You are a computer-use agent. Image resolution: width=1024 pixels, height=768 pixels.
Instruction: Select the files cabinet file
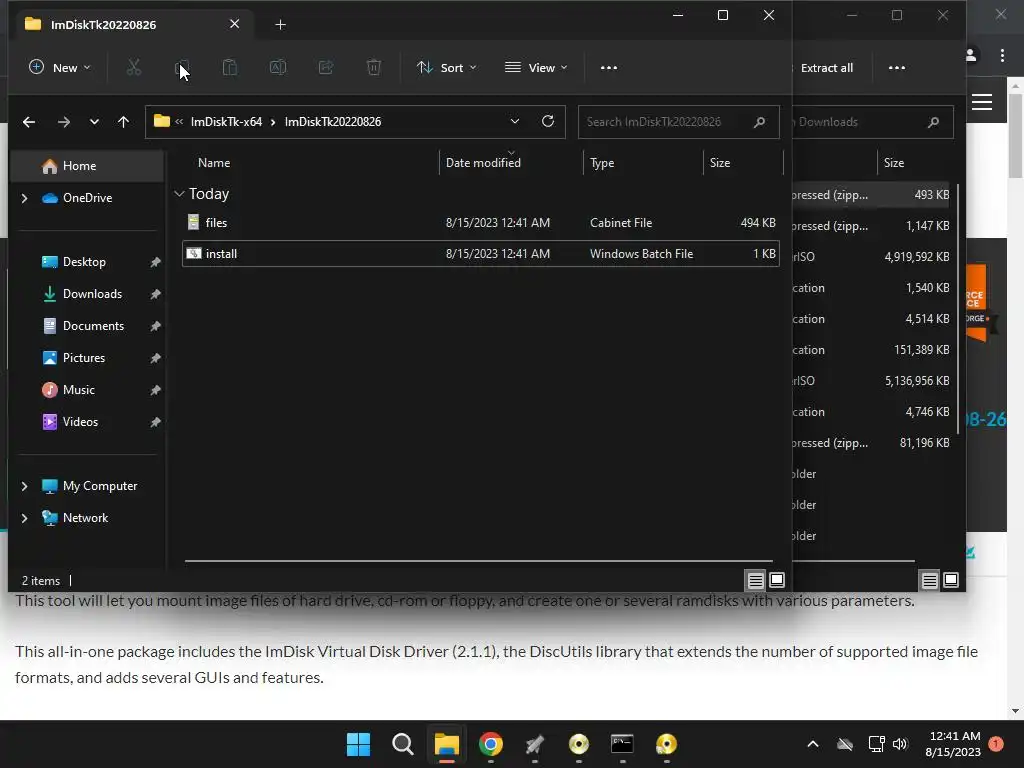(x=481, y=223)
